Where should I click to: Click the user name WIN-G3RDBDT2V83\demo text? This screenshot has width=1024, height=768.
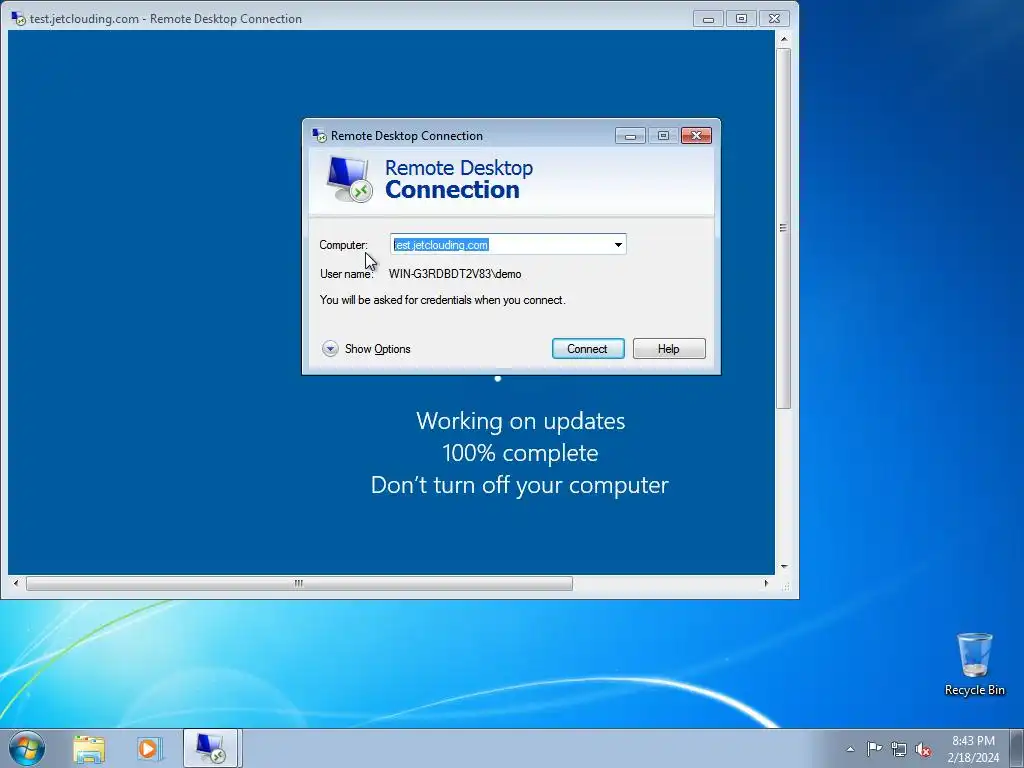point(455,274)
